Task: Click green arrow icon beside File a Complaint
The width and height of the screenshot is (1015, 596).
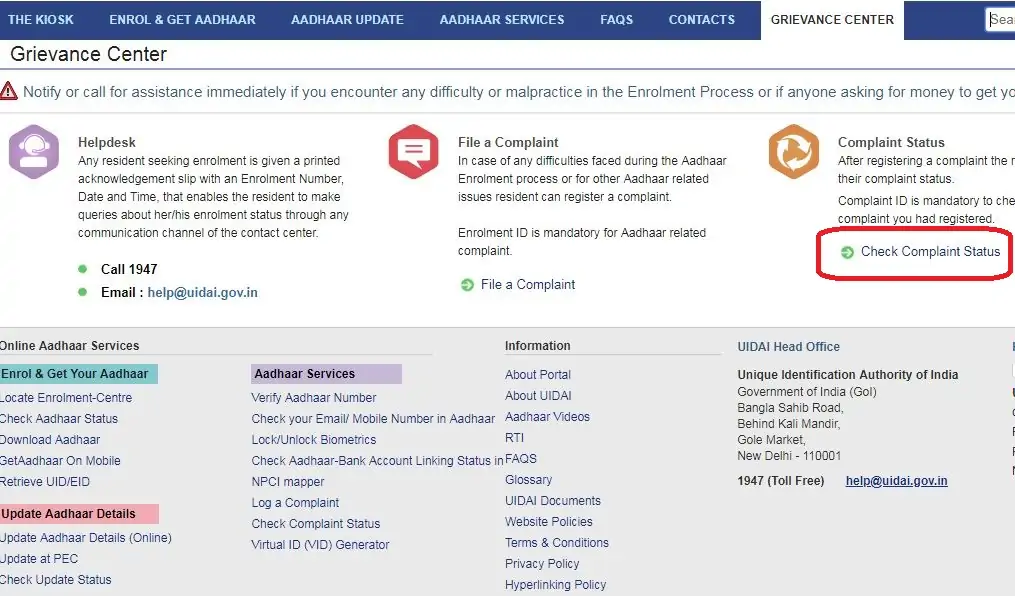Action: 467,285
